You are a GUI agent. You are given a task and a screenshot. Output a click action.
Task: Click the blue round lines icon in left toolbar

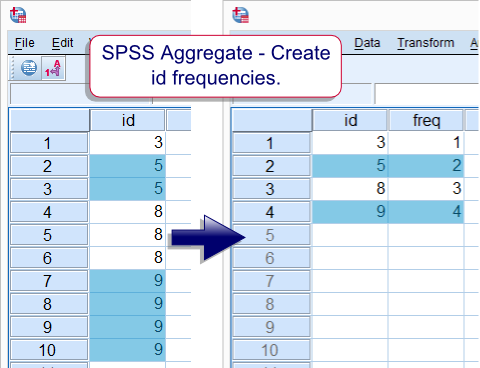[x=29, y=68]
